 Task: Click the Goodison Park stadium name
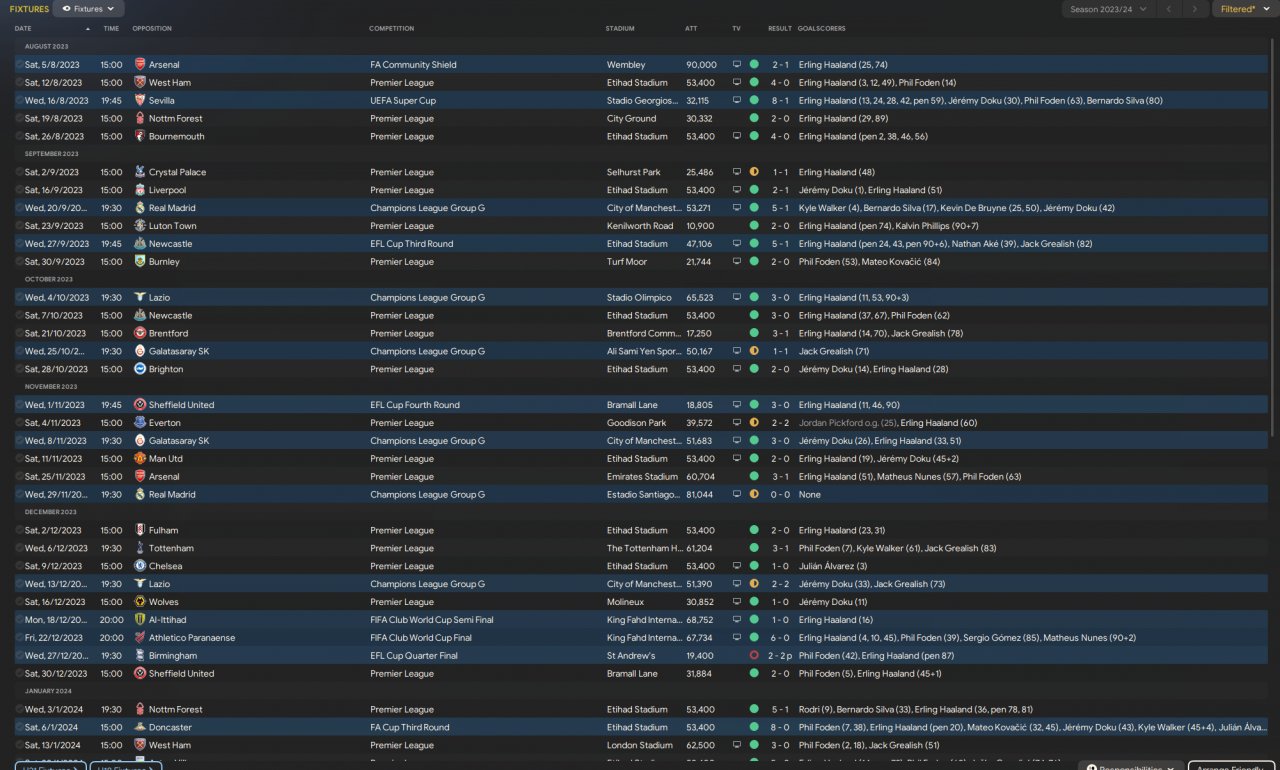pos(636,423)
